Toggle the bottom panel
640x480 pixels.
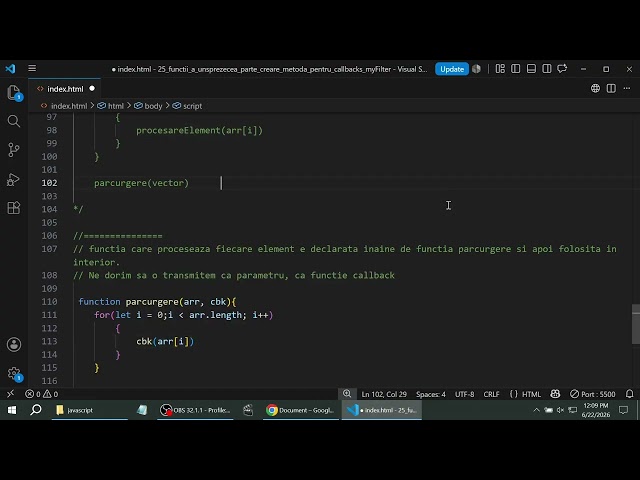(x=531, y=69)
